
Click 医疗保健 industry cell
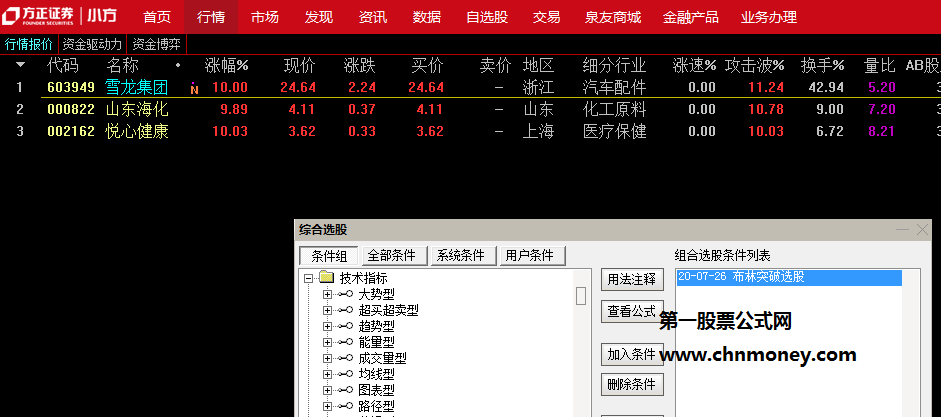coord(614,131)
